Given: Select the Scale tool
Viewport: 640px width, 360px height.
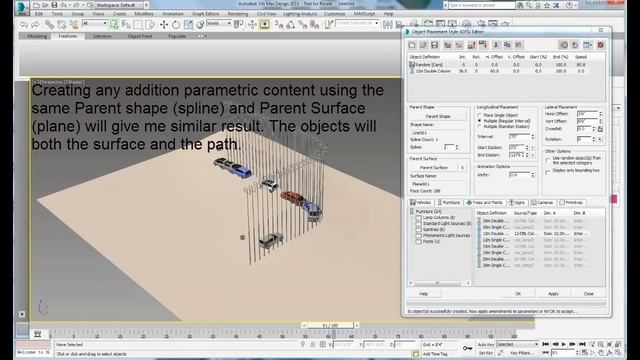Looking at the screenshot, I should click(188, 24).
